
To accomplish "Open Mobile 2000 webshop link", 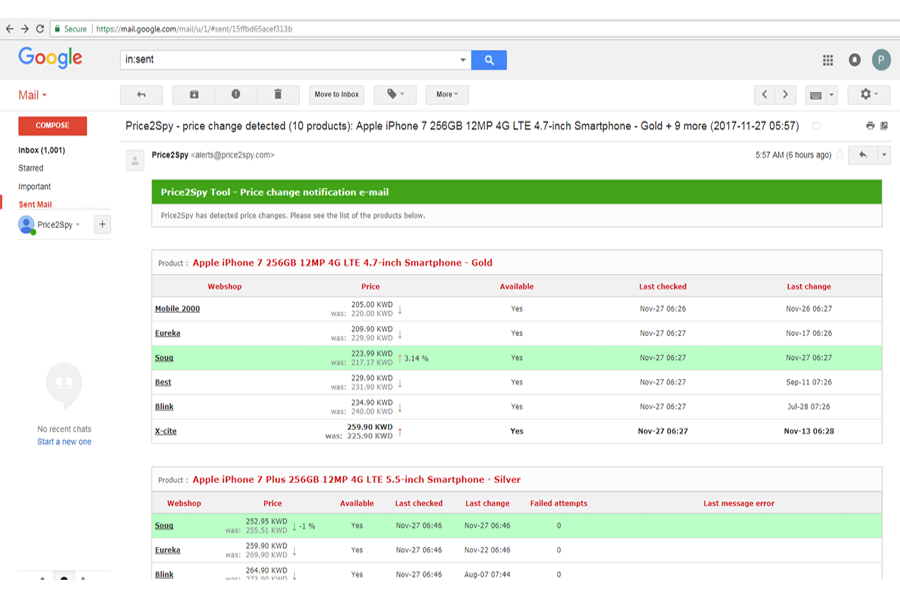I will 177,309.
